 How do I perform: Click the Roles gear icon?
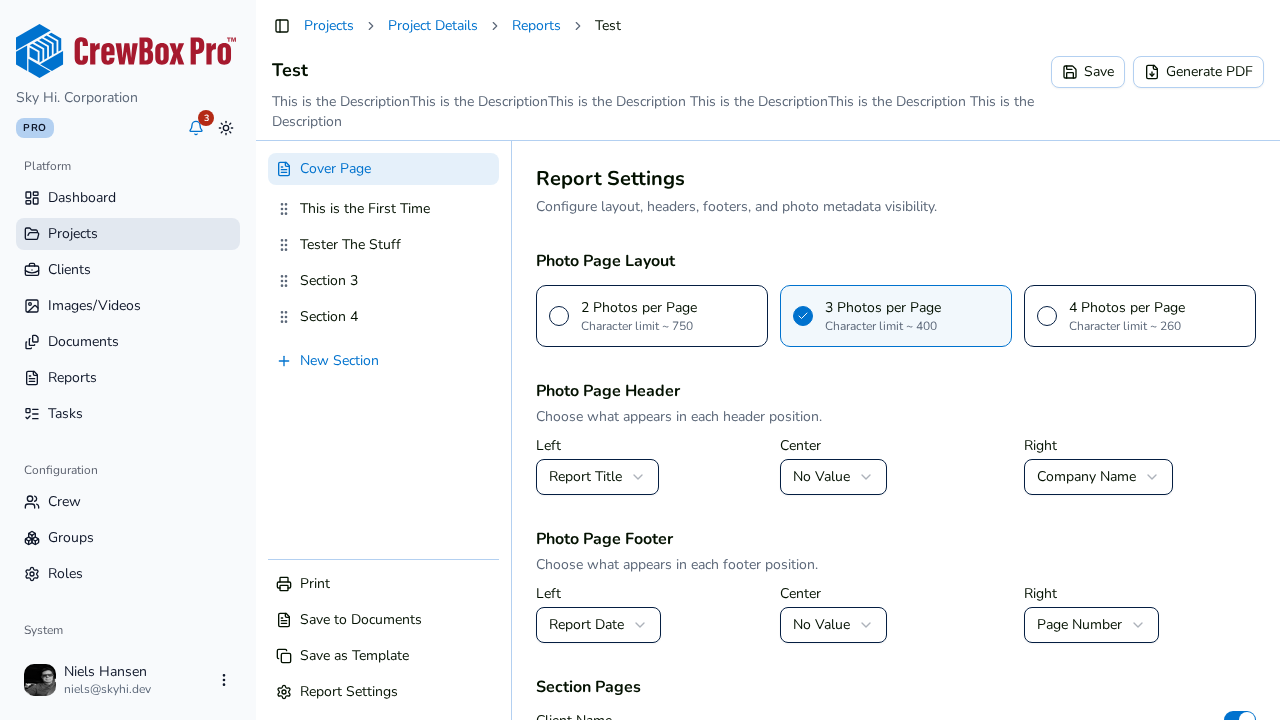click(32, 574)
